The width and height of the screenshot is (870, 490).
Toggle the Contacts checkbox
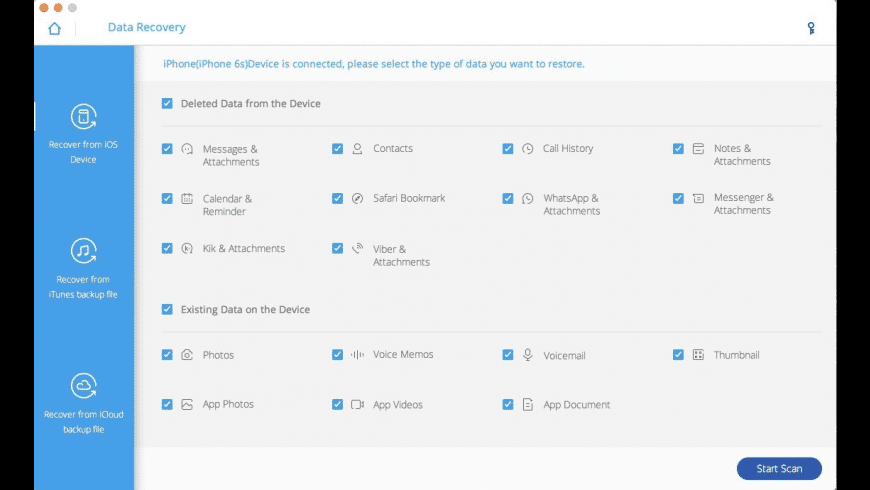(338, 149)
